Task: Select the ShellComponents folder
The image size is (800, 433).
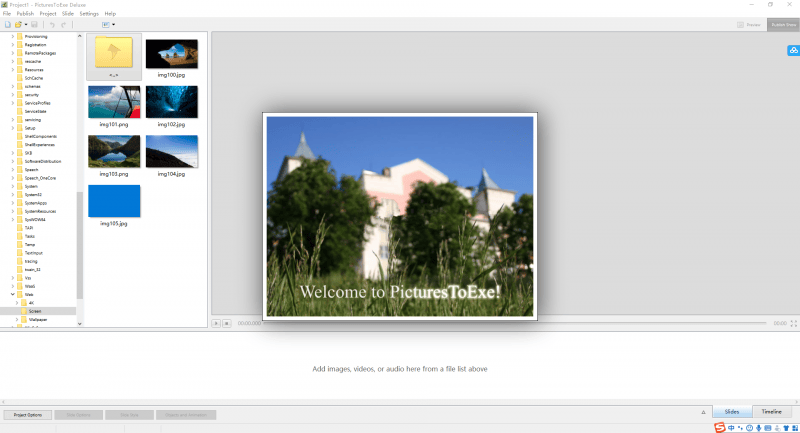Action: click(x=40, y=136)
